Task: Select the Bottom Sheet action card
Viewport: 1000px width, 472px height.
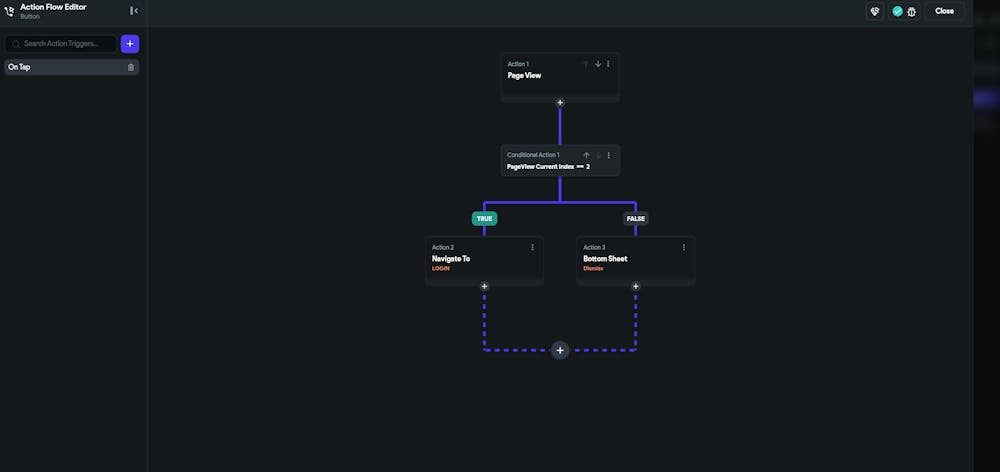Action: 636,260
